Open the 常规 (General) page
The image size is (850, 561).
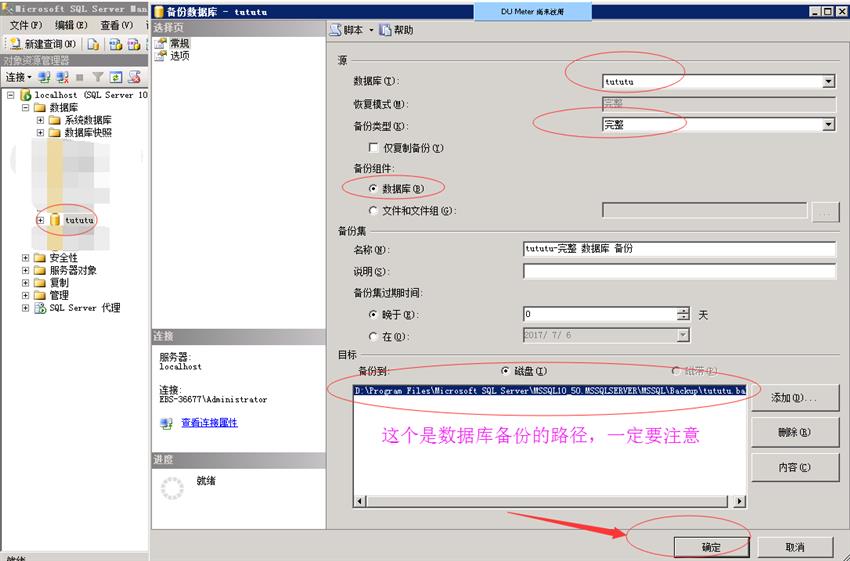click(178, 44)
